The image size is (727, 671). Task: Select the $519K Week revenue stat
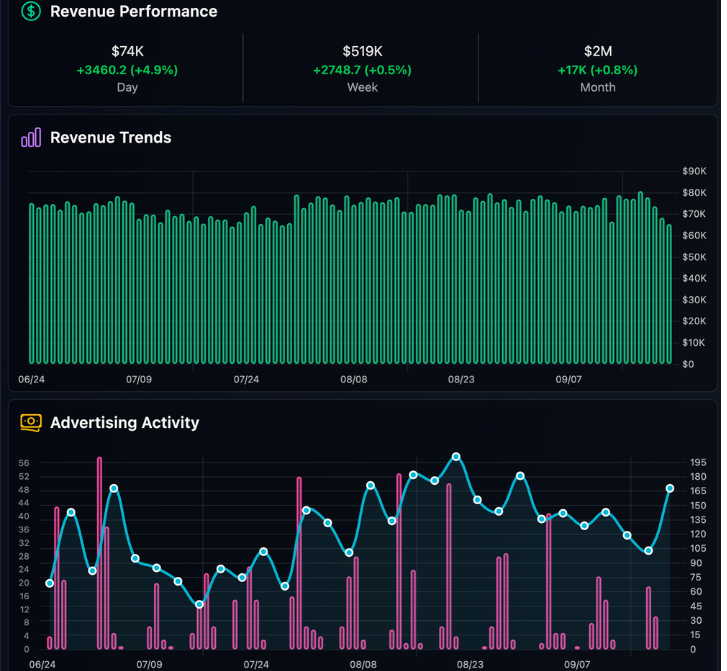[x=362, y=69]
